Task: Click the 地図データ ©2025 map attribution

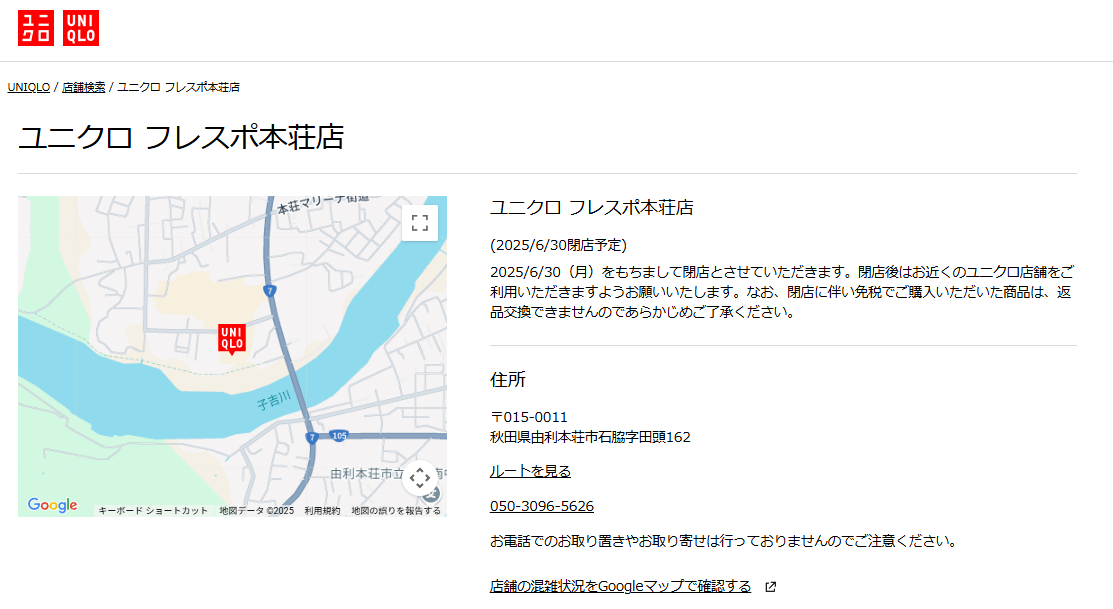Action: click(x=256, y=510)
